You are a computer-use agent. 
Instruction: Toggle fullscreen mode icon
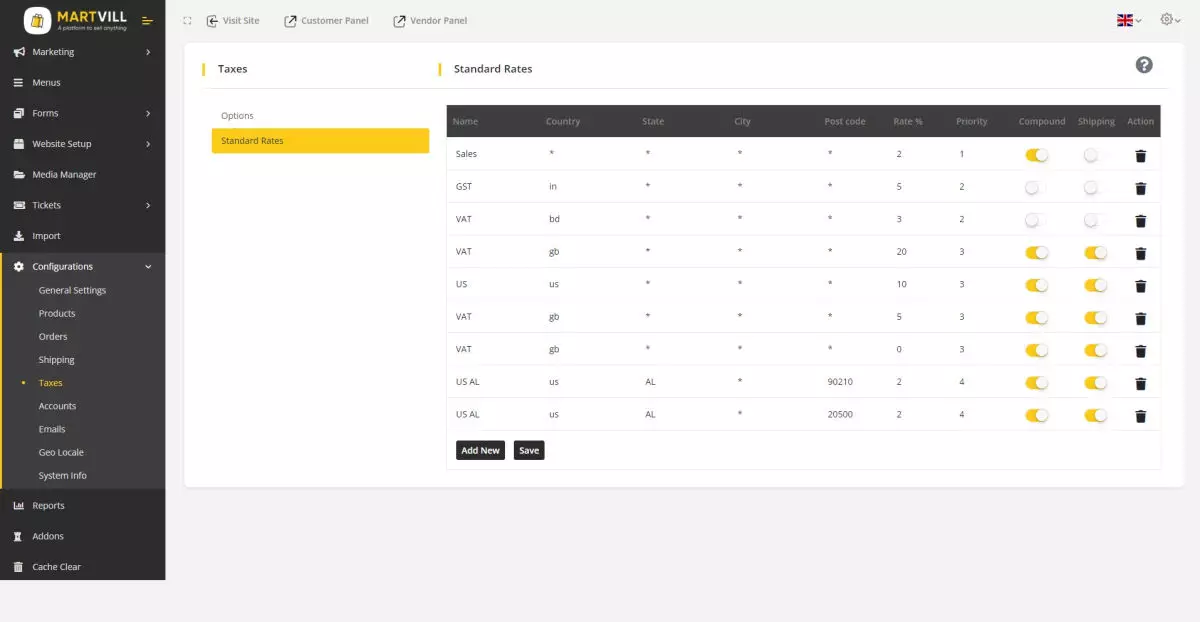(x=187, y=21)
